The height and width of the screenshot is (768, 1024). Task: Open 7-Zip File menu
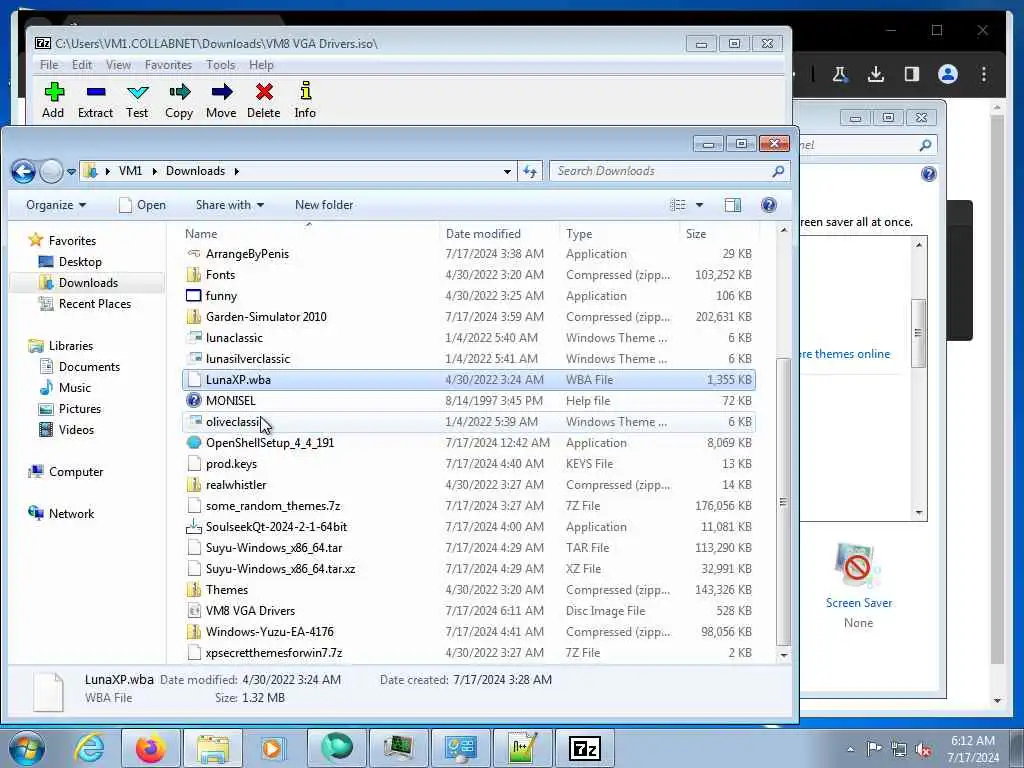point(49,65)
